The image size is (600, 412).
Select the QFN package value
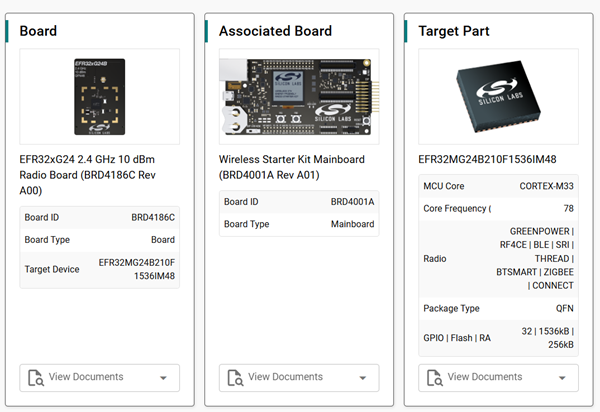tap(565, 308)
